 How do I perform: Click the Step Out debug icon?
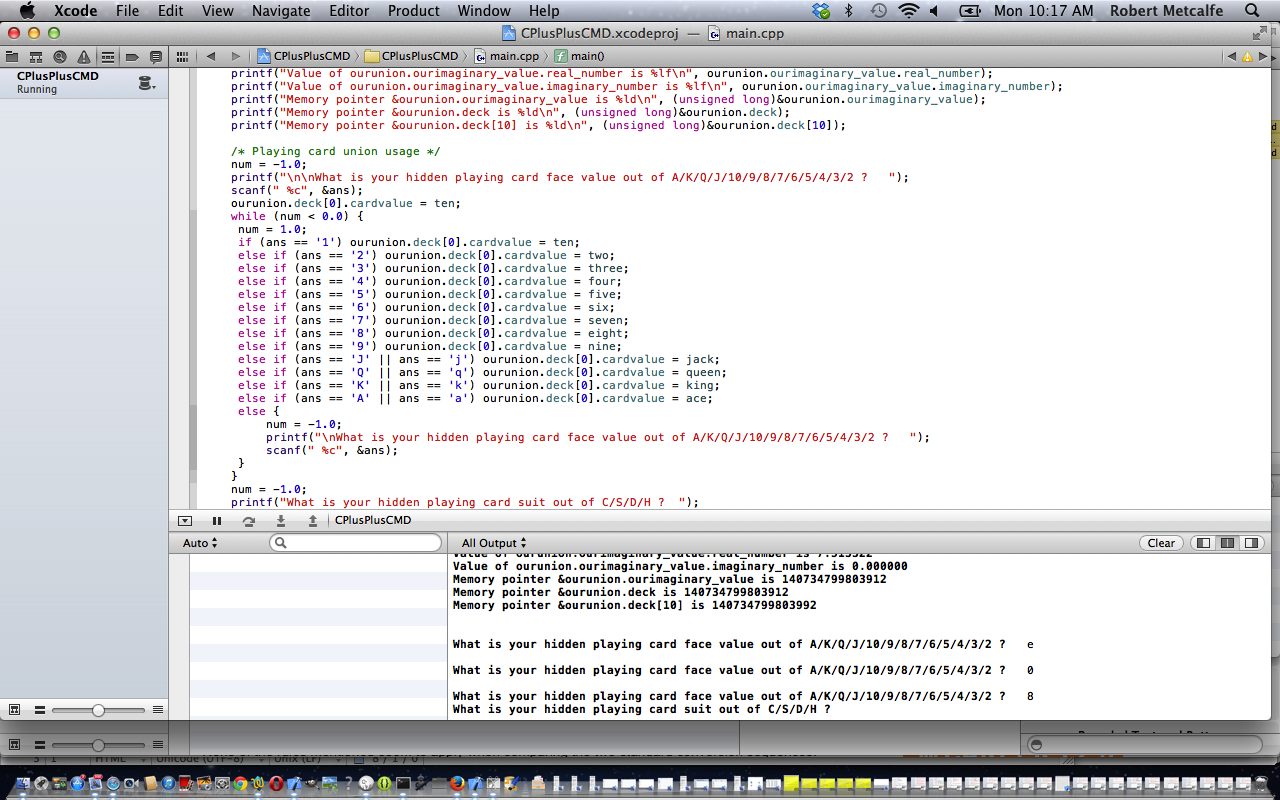point(313,520)
